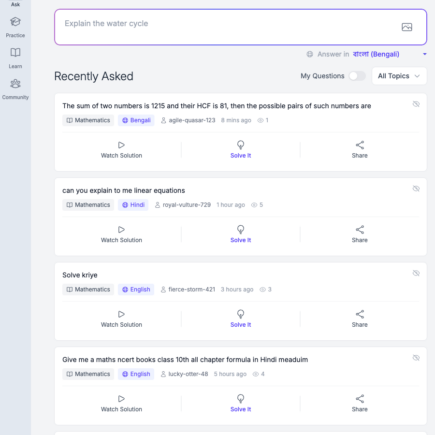435x435 pixels.
Task: Click the Mathematics tag on Solve kriye question
Action: (x=88, y=289)
